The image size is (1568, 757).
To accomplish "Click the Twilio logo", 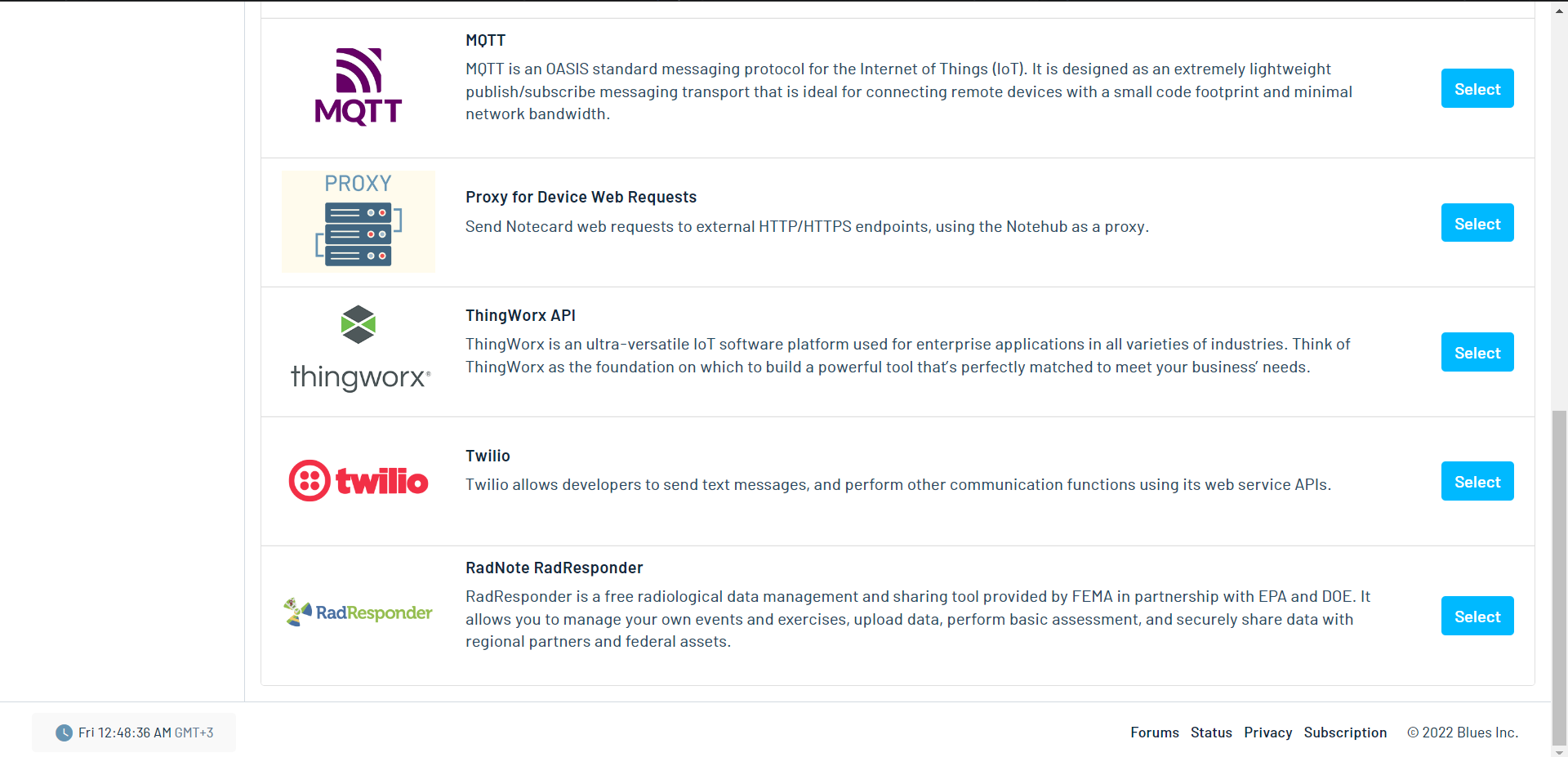I will coord(359,481).
